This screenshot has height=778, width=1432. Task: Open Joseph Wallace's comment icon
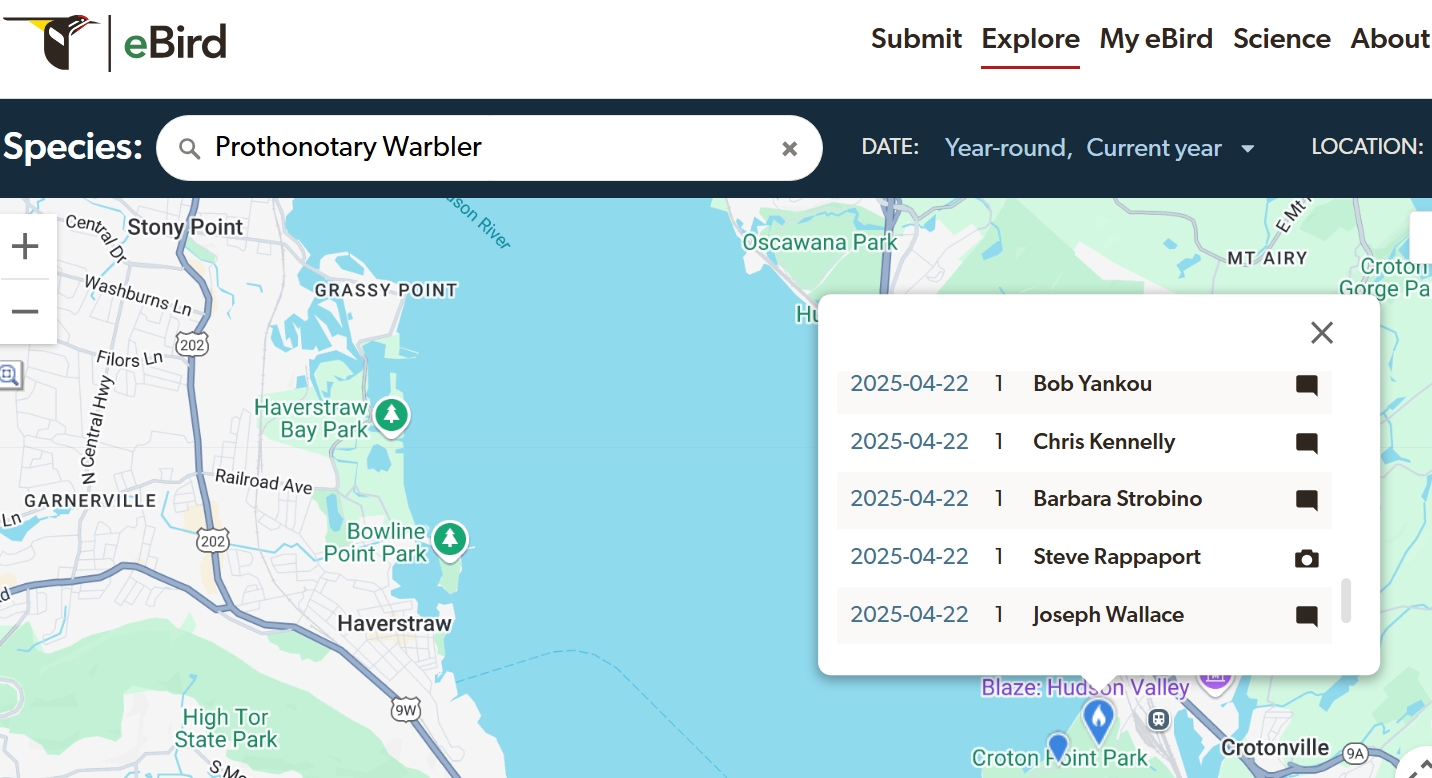click(1306, 616)
